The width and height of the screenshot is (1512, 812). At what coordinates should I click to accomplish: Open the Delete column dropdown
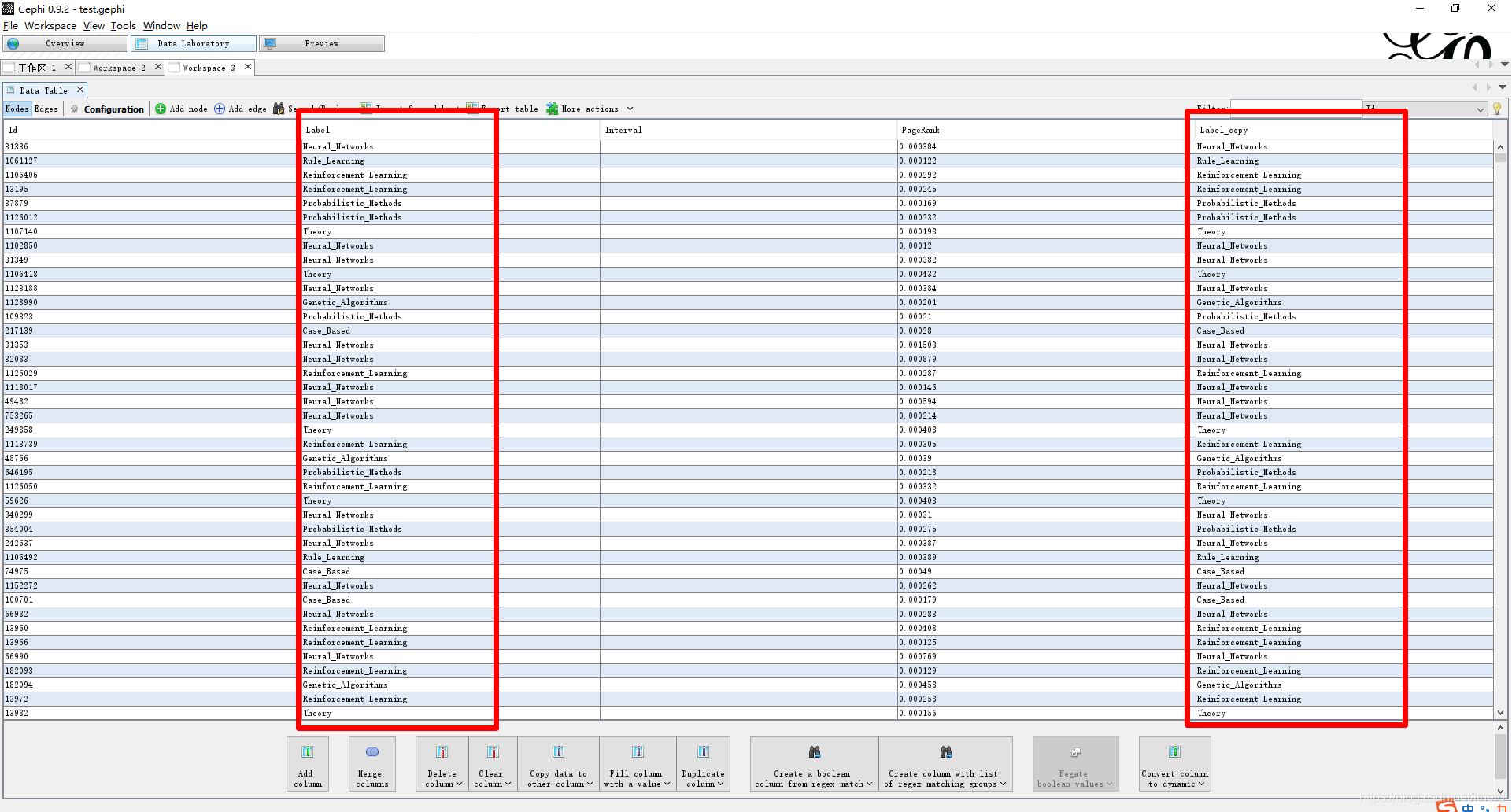[x=442, y=764]
